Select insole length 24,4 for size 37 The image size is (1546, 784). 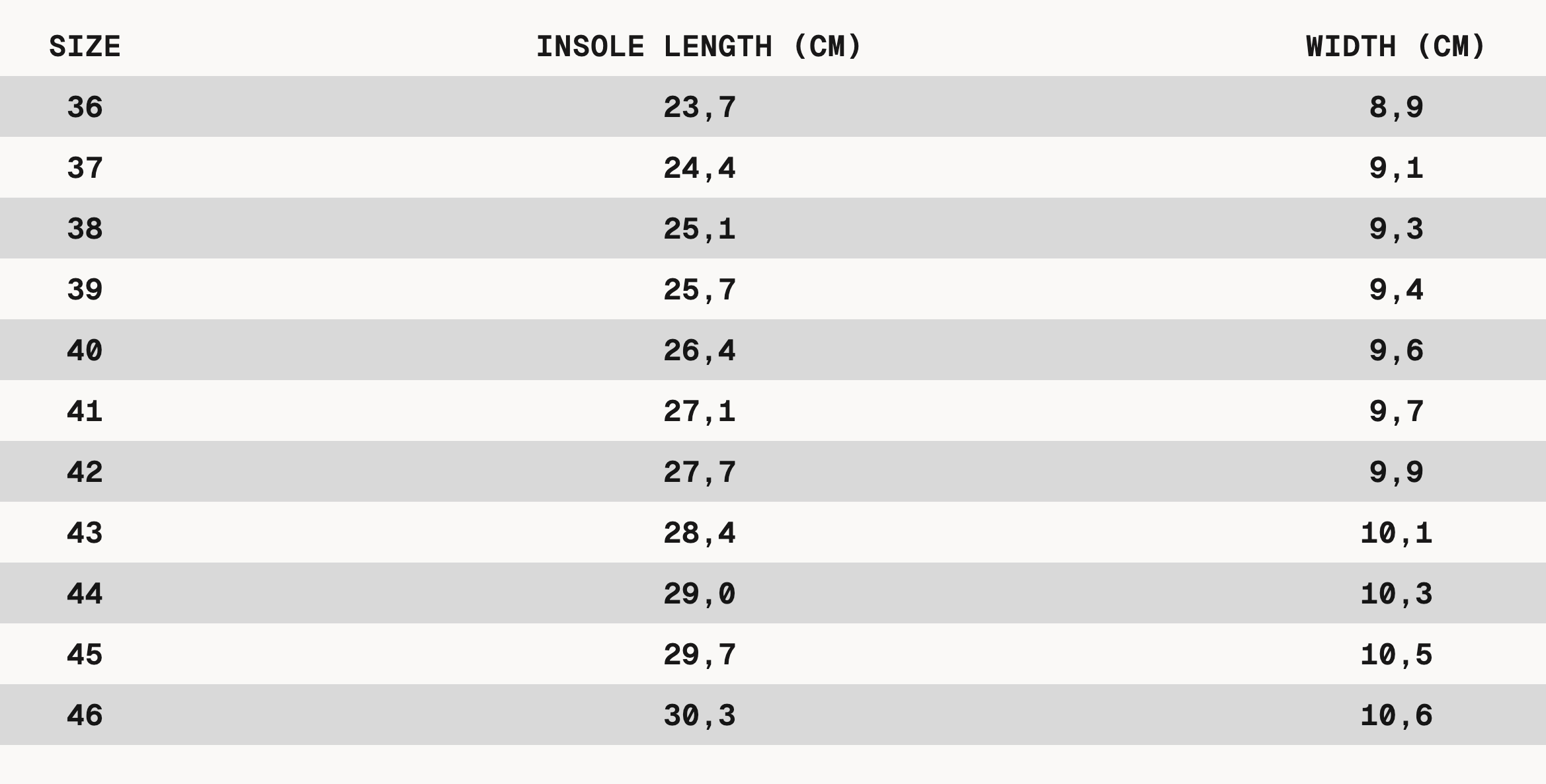coord(699,168)
